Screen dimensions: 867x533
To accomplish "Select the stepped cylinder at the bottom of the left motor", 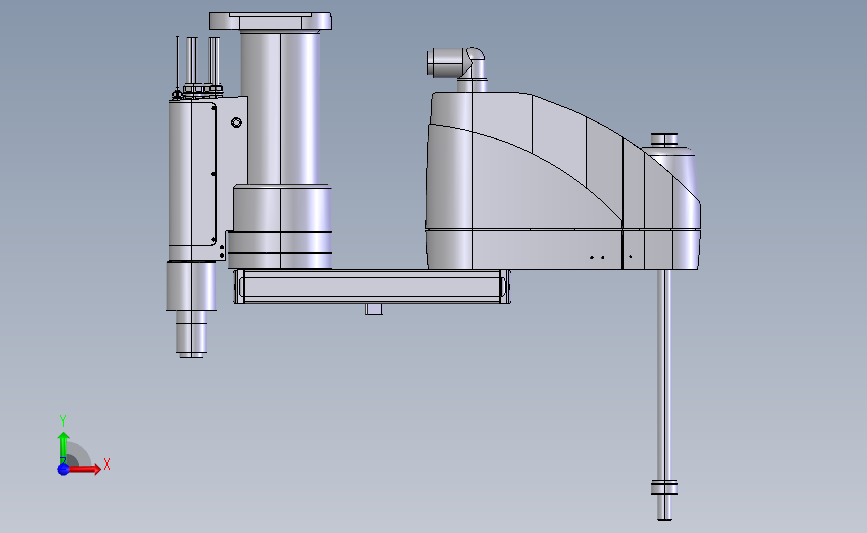I will (191, 333).
